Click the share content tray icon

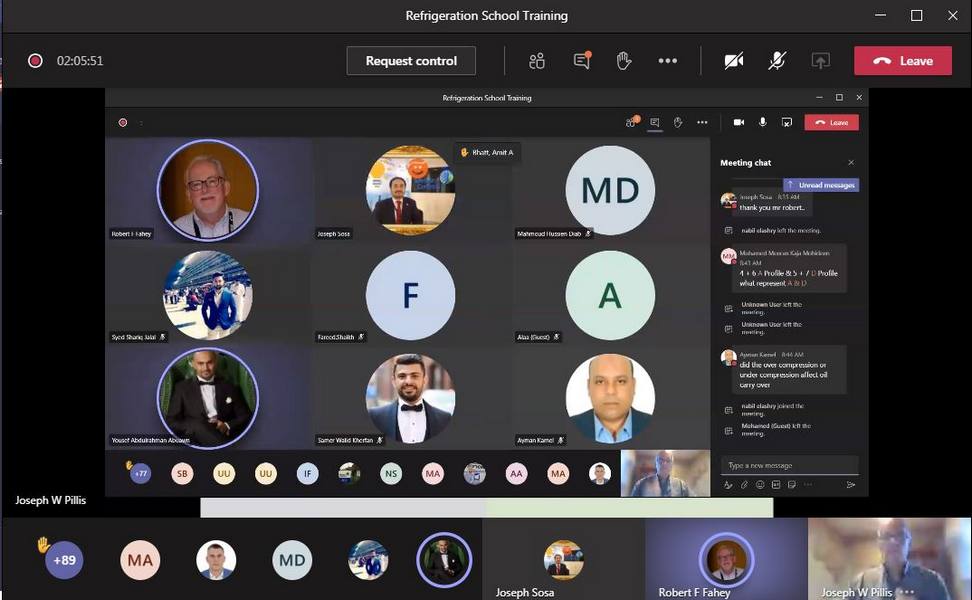tap(820, 61)
